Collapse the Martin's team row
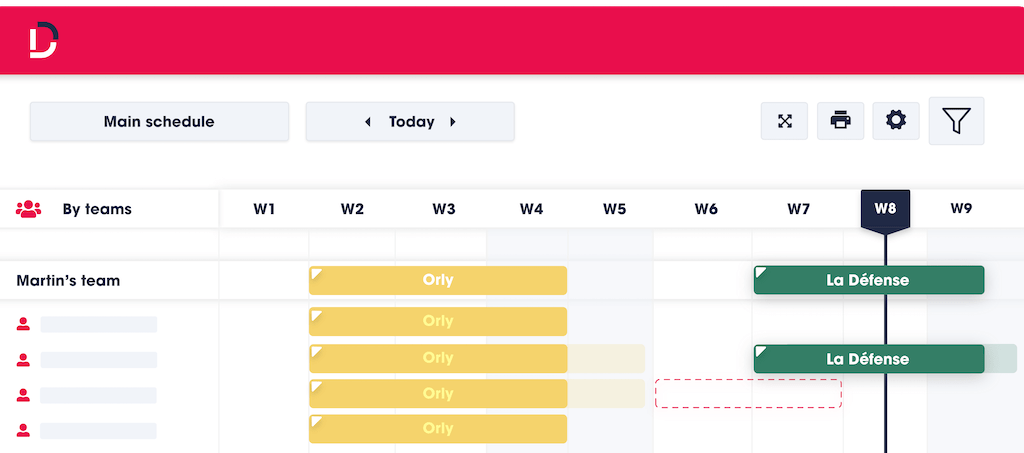This screenshot has height=453, width=1024. [x=68, y=281]
